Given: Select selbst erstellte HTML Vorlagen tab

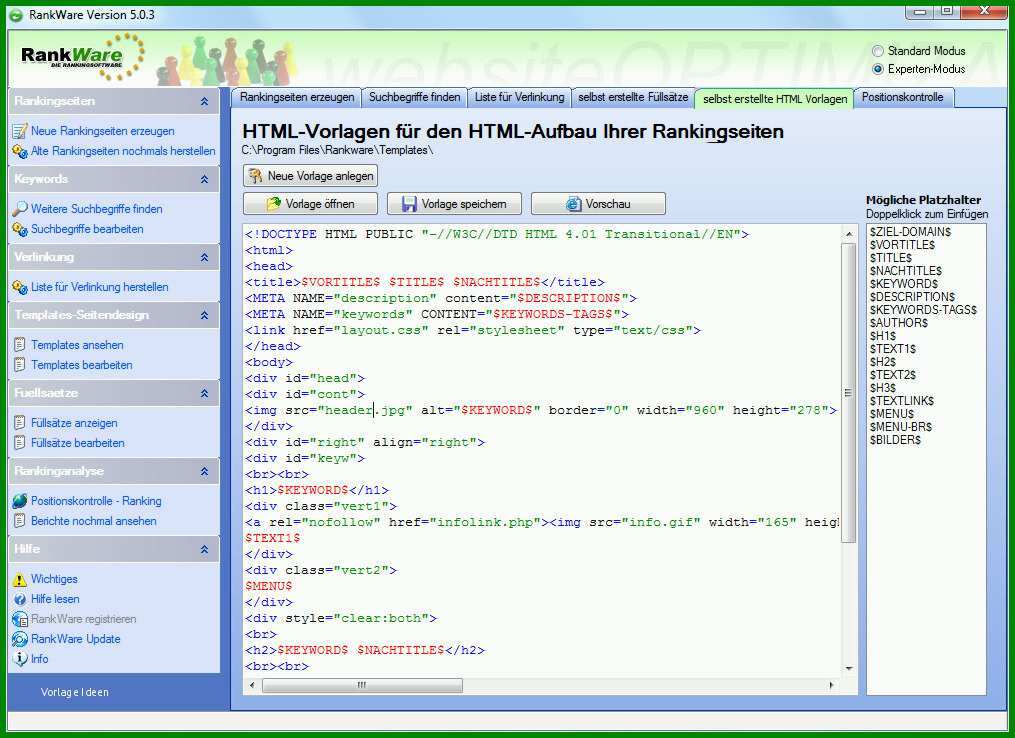Looking at the screenshot, I should [x=775, y=98].
